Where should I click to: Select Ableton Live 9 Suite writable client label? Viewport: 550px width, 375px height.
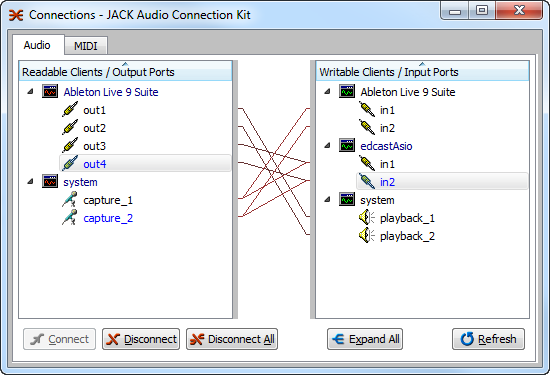(408, 92)
